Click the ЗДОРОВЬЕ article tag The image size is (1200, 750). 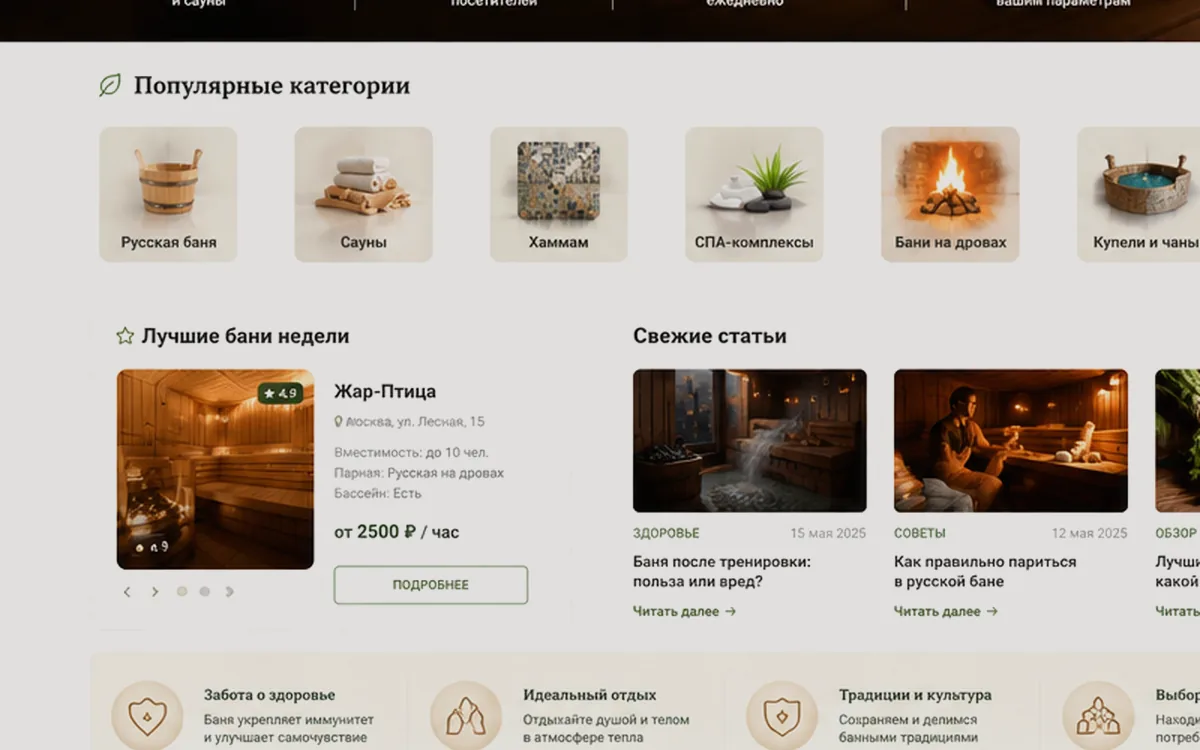click(x=666, y=533)
